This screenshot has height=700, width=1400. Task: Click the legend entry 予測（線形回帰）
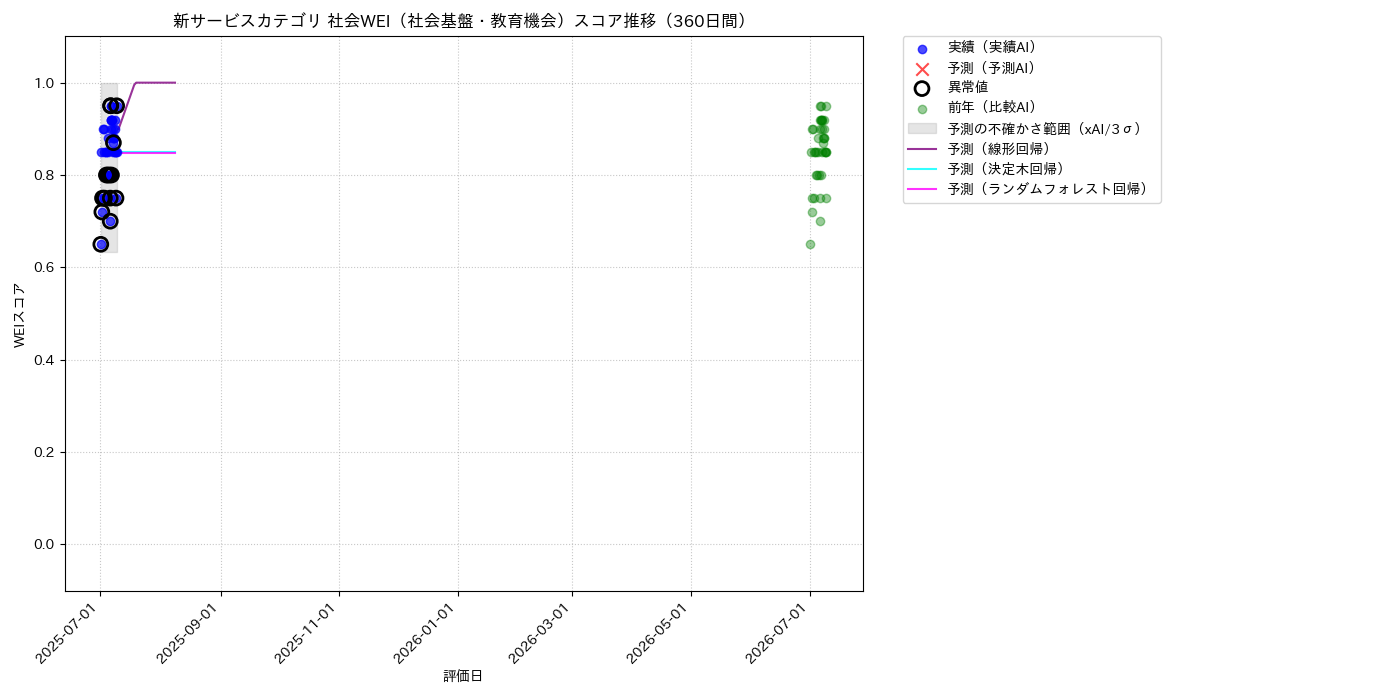click(x=1000, y=148)
